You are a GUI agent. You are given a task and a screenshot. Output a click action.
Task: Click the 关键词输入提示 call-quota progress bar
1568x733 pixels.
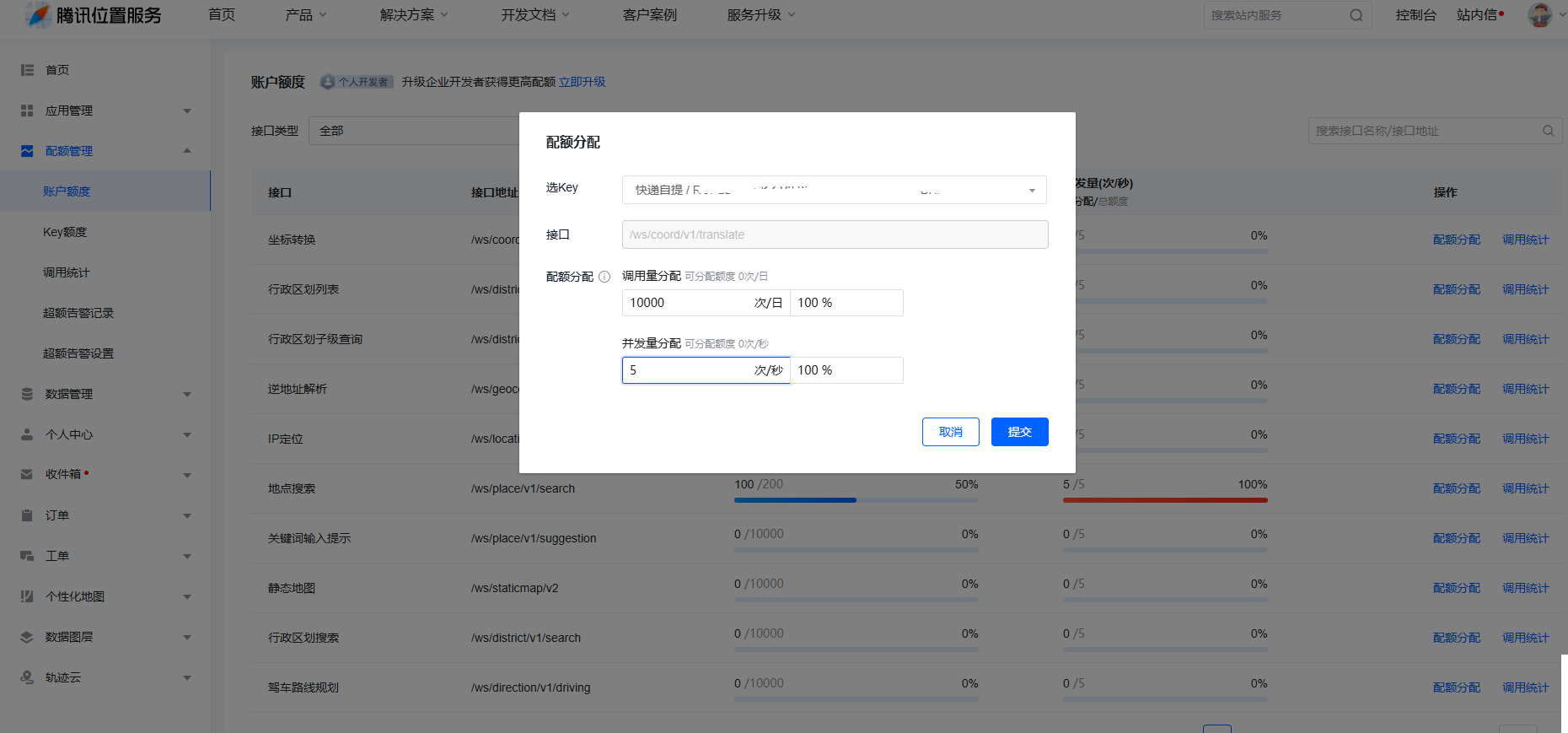(856, 550)
